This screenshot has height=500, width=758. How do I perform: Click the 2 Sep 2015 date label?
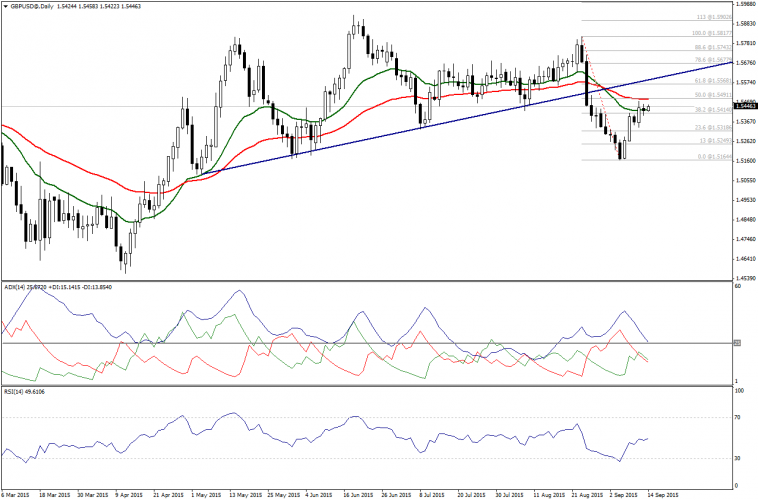[x=624, y=495]
